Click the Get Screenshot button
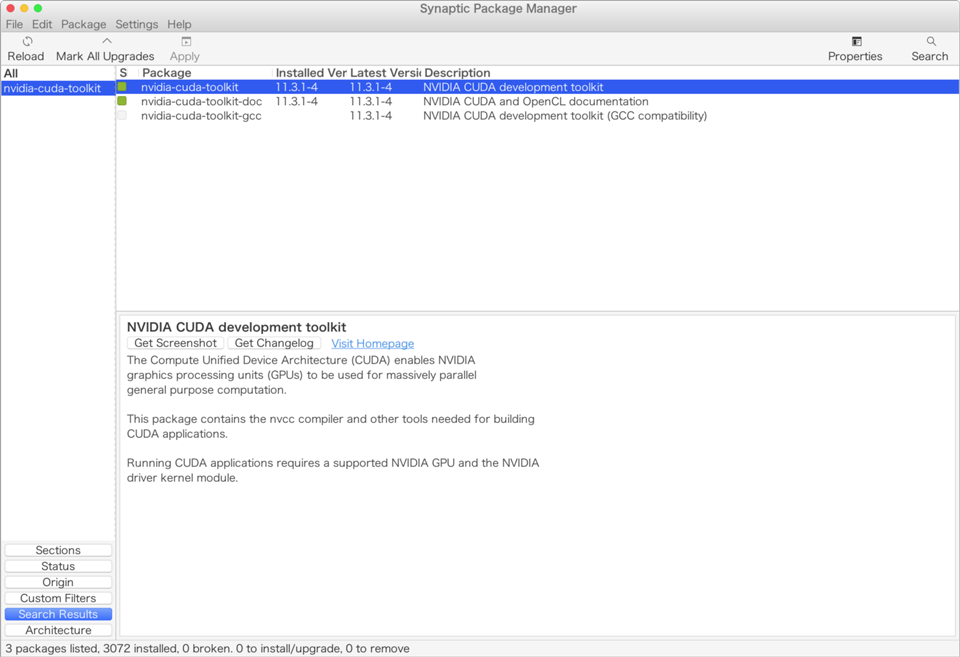Image resolution: width=960 pixels, height=657 pixels. click(x=175, y=343)
